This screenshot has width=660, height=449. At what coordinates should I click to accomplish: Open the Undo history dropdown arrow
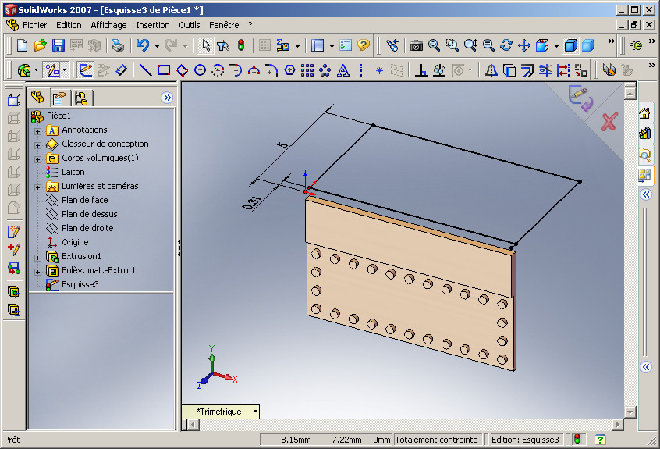tap(157, 45)
